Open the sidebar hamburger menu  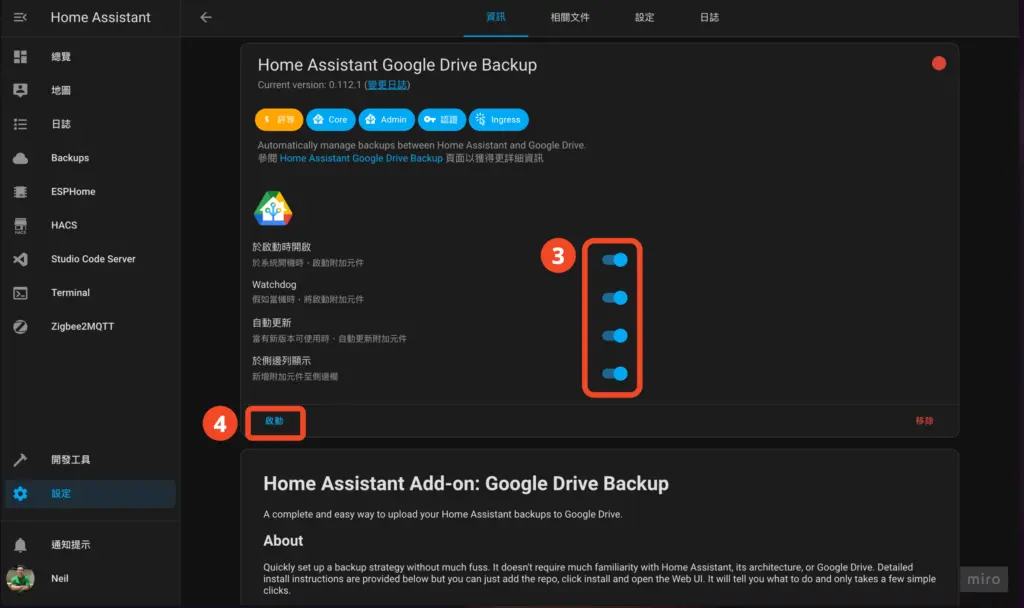22,17
